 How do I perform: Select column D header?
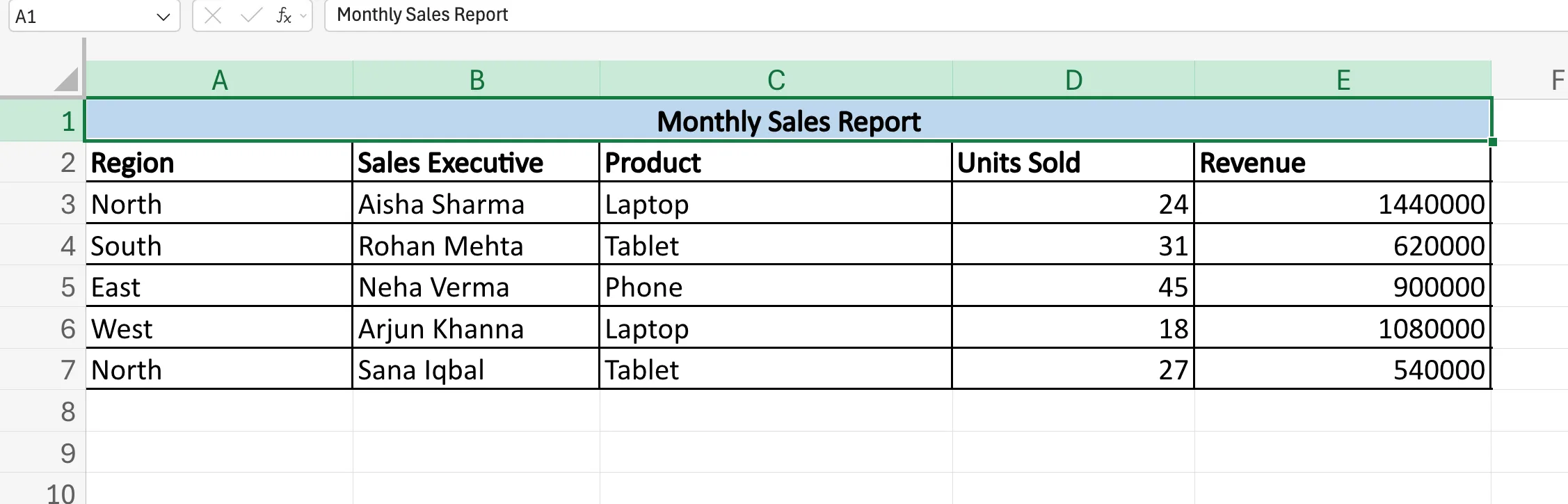(1073, 80)
